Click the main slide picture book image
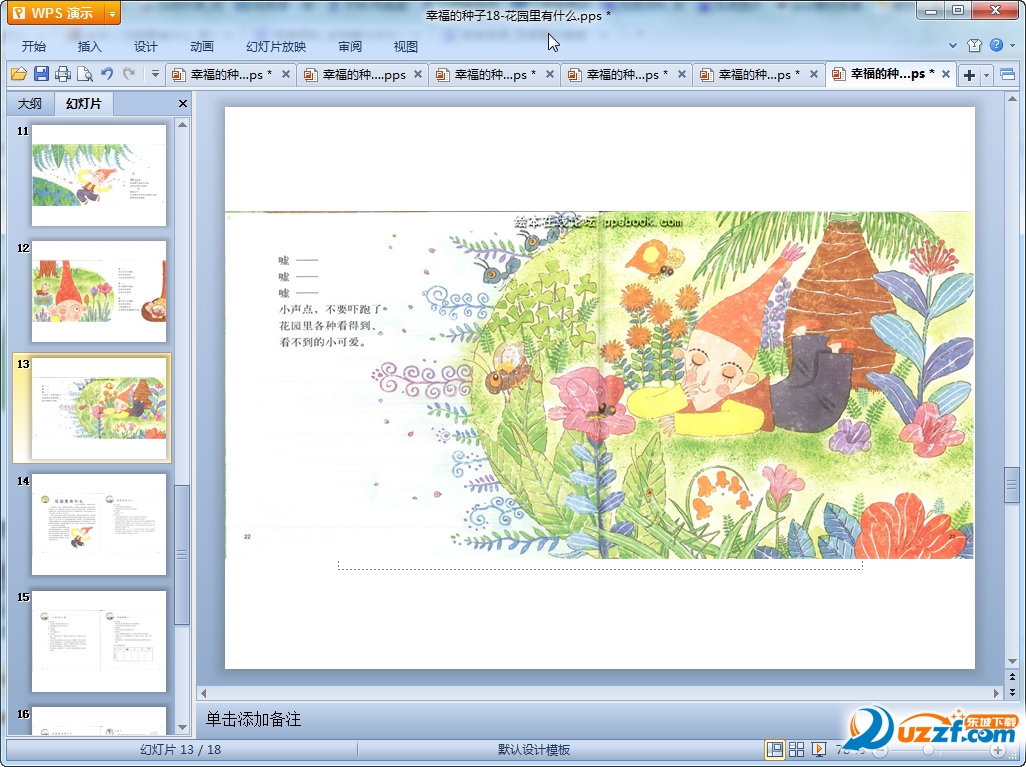This screenshot has width=1026, height=767. click(599, 385)
